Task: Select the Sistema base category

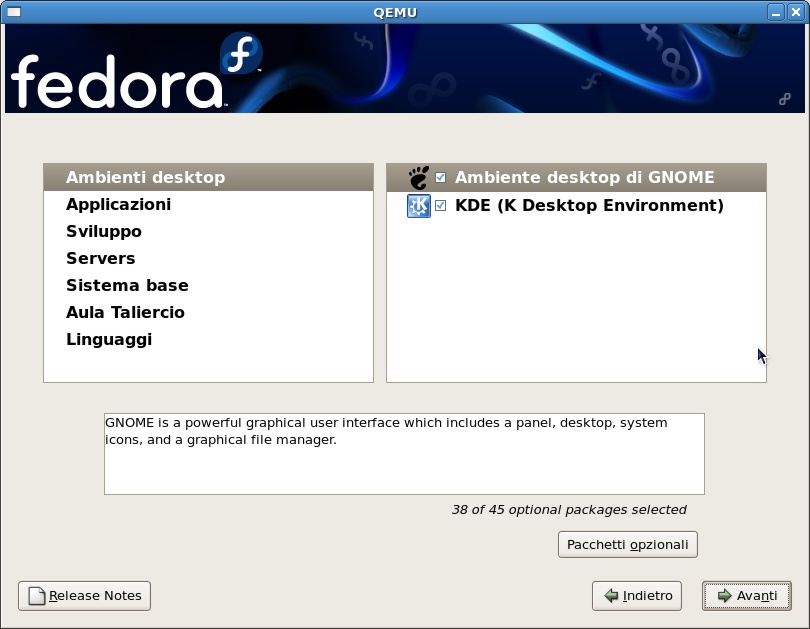Action: [208, 286]
